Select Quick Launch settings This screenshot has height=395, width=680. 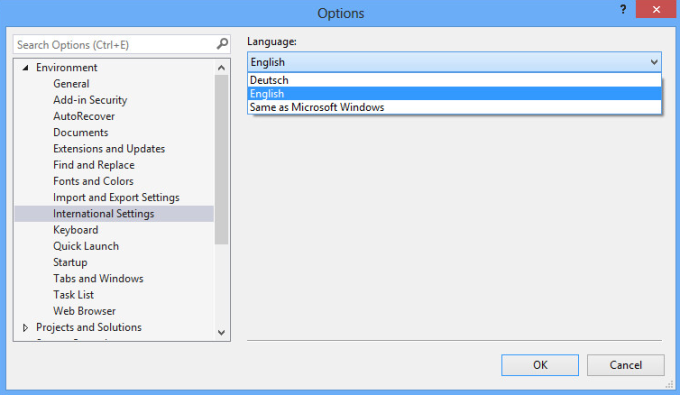pos(86,246)
